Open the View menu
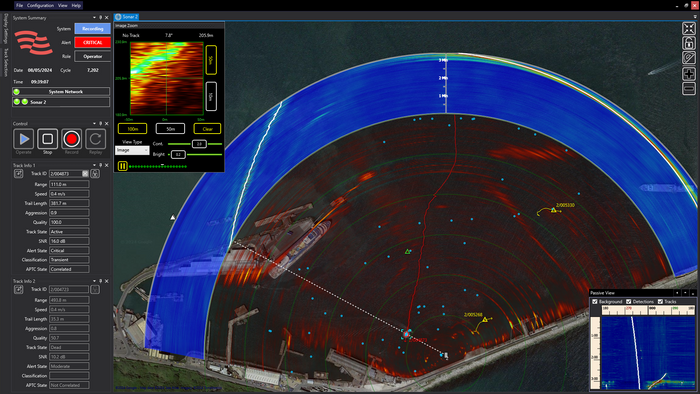The height and width of the screenshot is (394, 700). coord(62,5)
